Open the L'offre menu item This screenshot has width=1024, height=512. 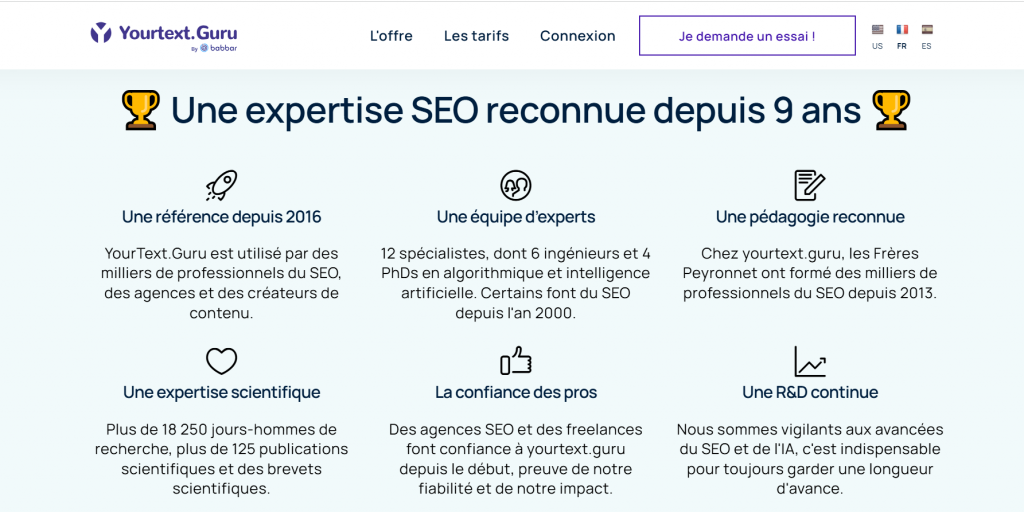[391, 36]
